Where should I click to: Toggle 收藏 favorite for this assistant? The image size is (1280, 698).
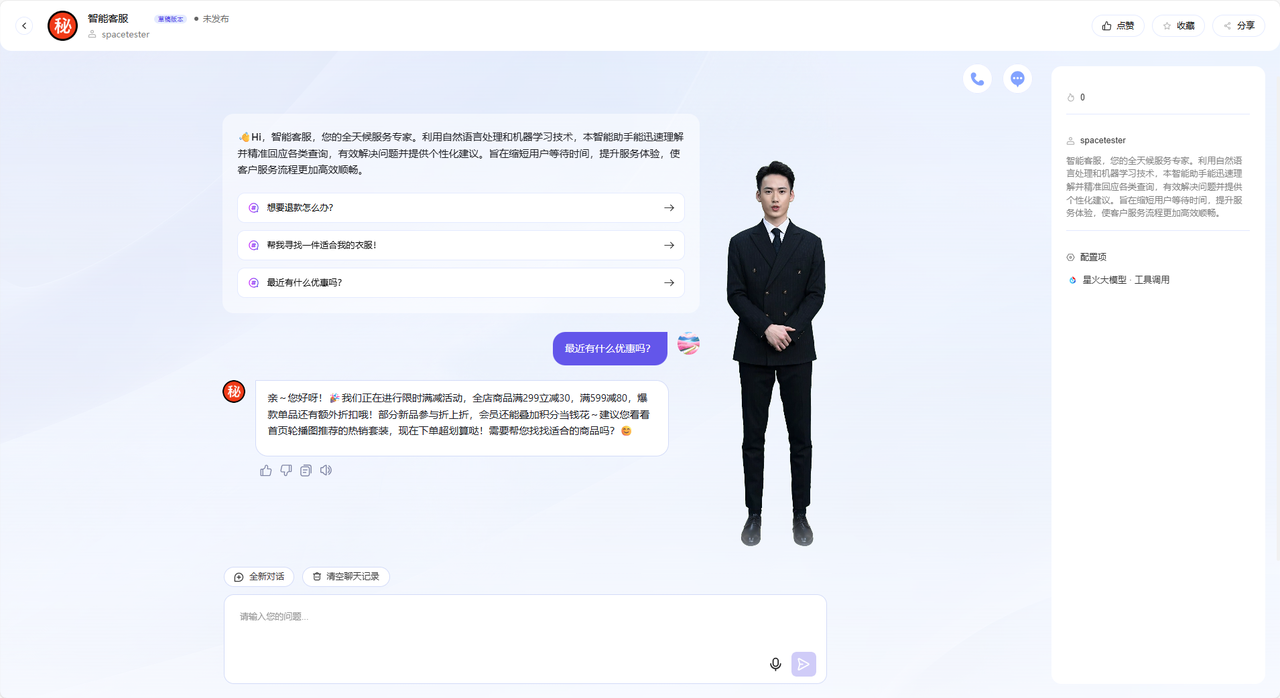coord(1178,26)
